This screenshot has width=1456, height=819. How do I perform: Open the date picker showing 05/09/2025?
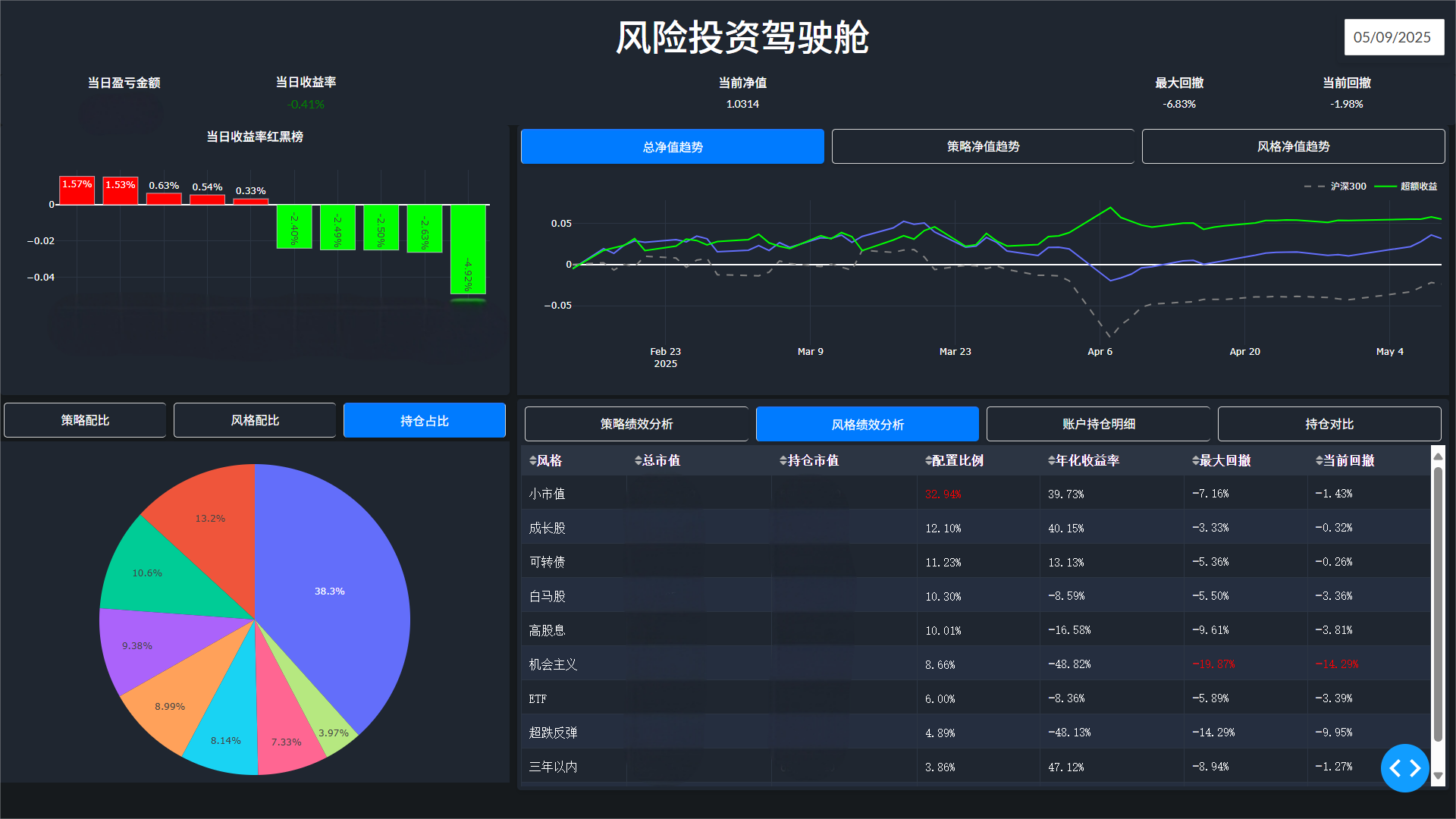(1393, 37)
